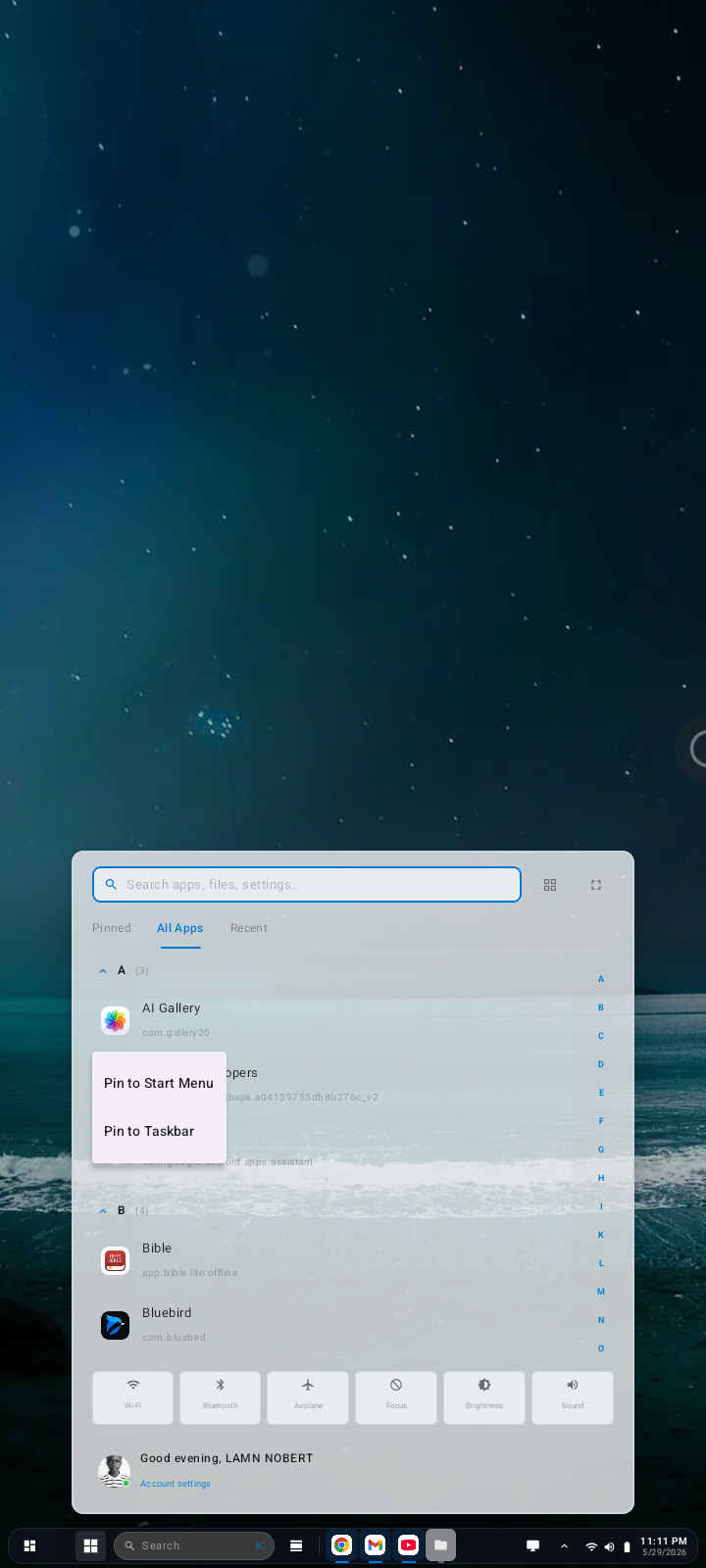
Task: Open the Brightness quick setting tile
Action: tap(484, 1397)
